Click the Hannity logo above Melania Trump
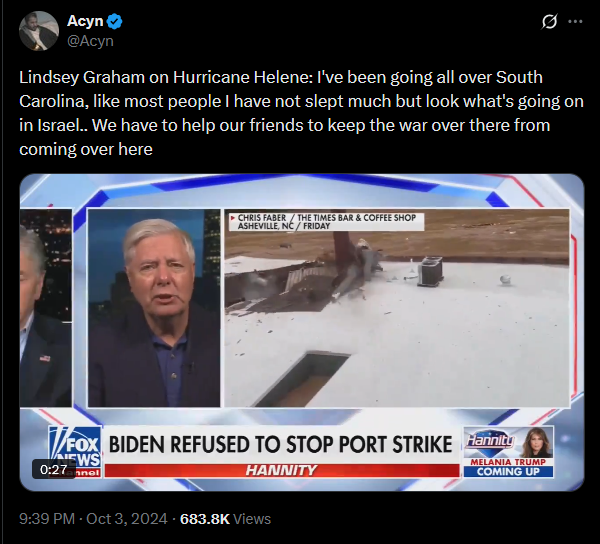Screen dimensions: 600x544 [491, 440]
